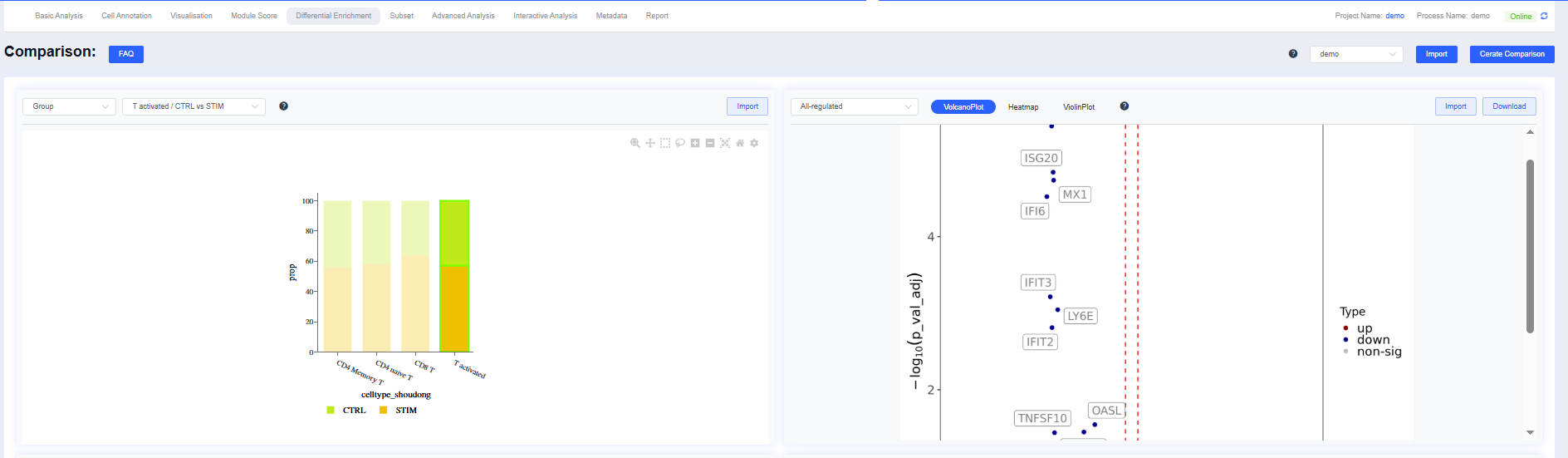Choose the Box Select tool

[x=665, y=143]
